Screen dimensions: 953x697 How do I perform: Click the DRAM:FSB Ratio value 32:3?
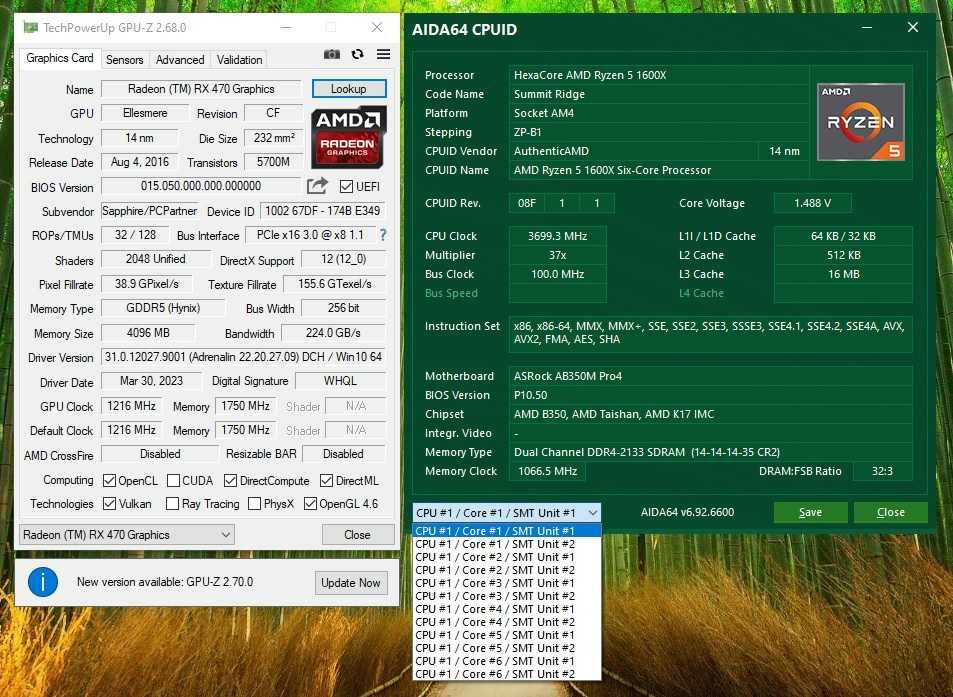(x=882, y=471)
